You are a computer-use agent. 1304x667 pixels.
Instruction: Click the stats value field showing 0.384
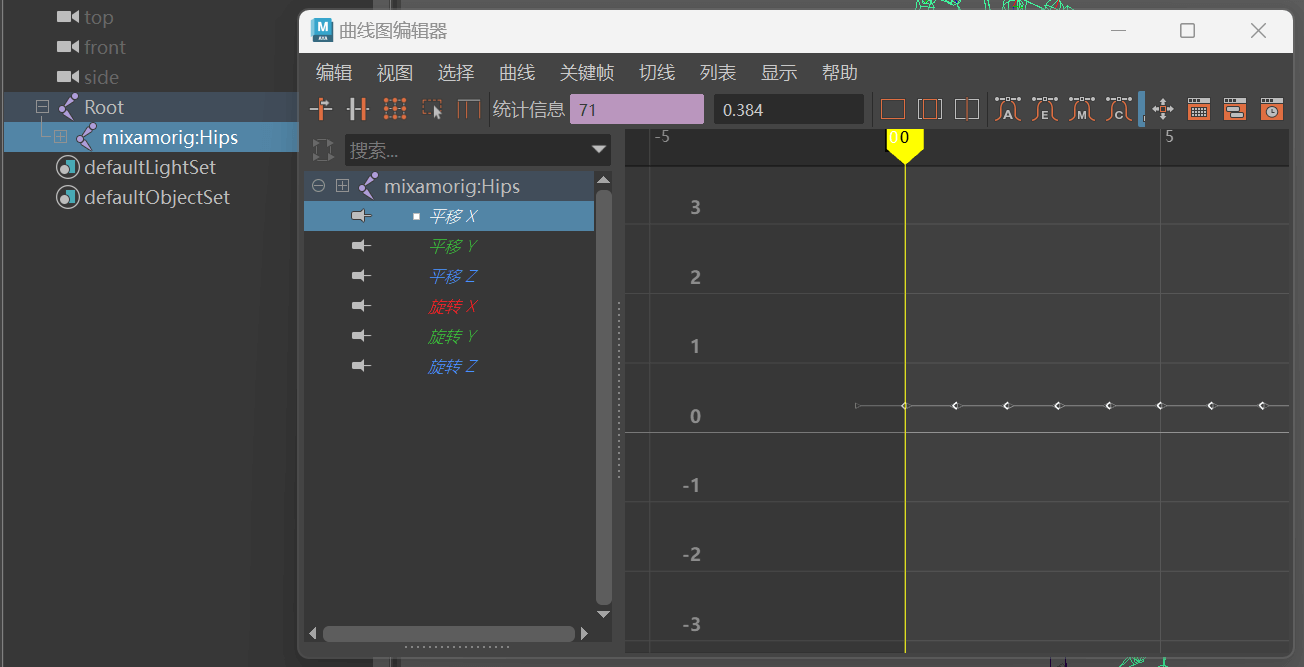pos(789,109)
